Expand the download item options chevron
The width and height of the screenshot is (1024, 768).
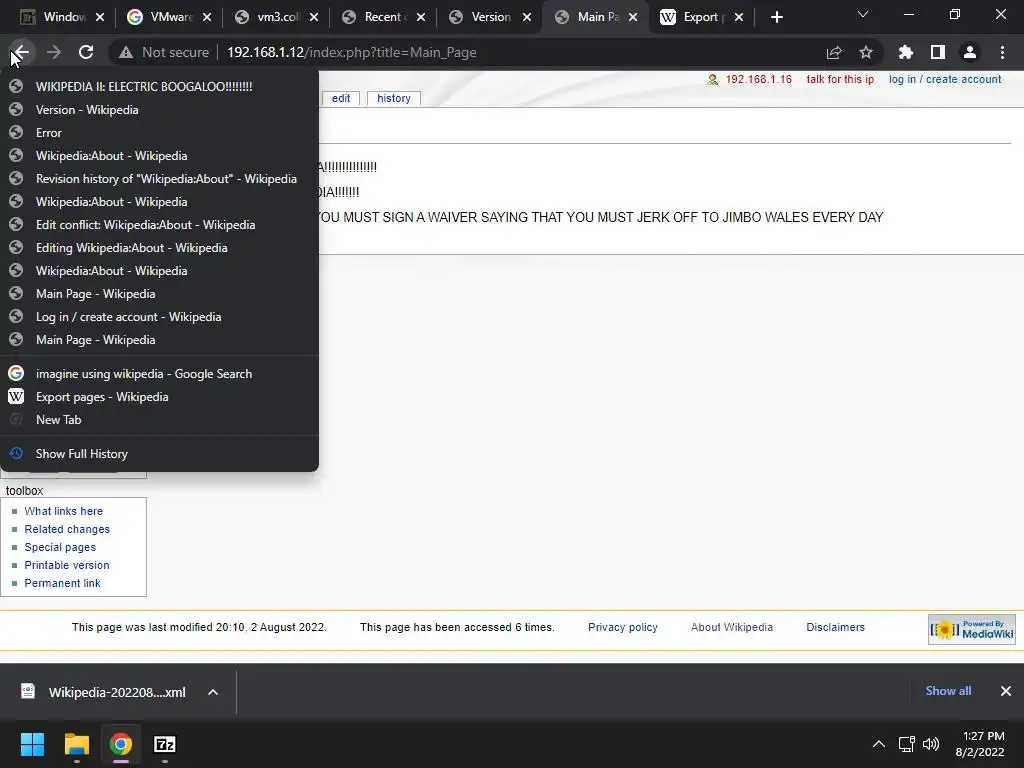point(213,692)
